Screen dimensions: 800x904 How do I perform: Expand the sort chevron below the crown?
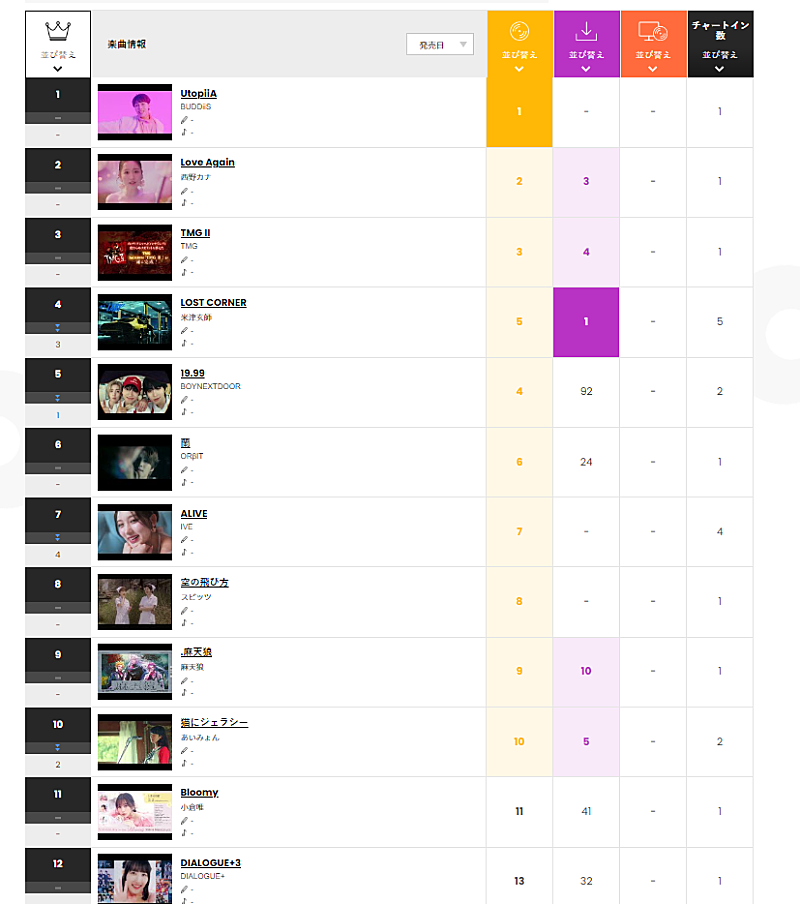[x=57, y=69]
